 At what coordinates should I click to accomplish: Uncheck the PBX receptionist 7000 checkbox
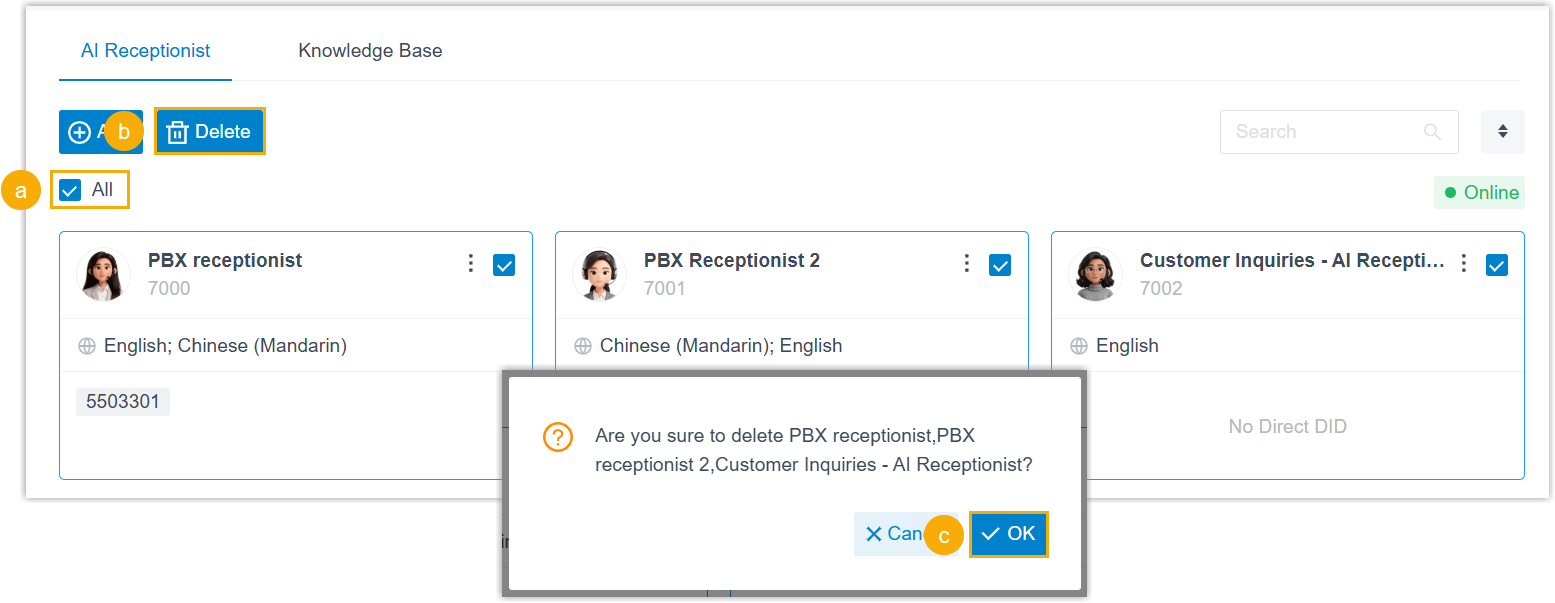(504, 265)
